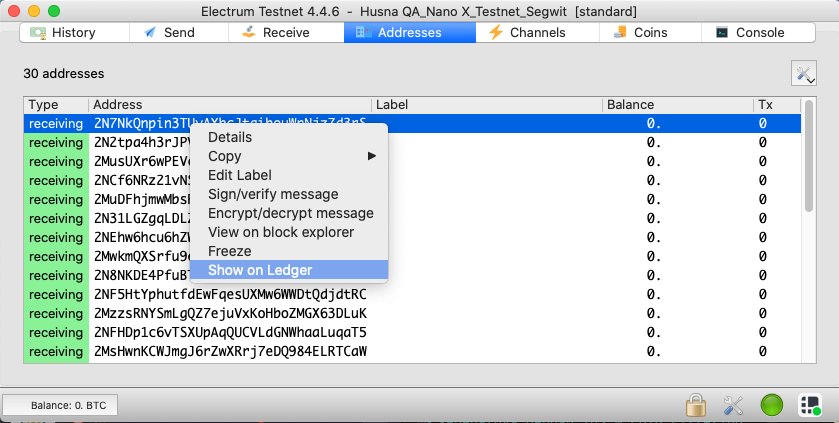The width and height of the screenshot is (839, 423).
Task: Choose Encrypt/decrypt message option
Action: (x=289, y=213)
